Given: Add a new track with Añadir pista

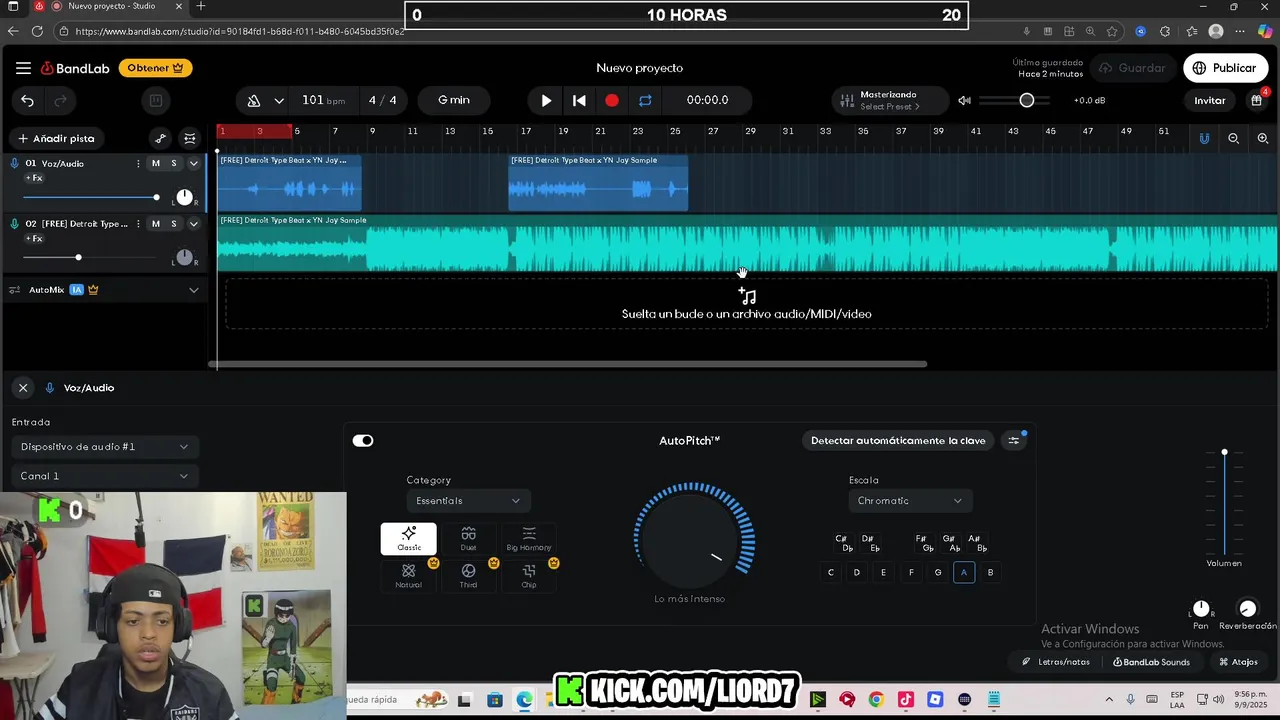Looking at the screenshot, I should coord(56,138).
